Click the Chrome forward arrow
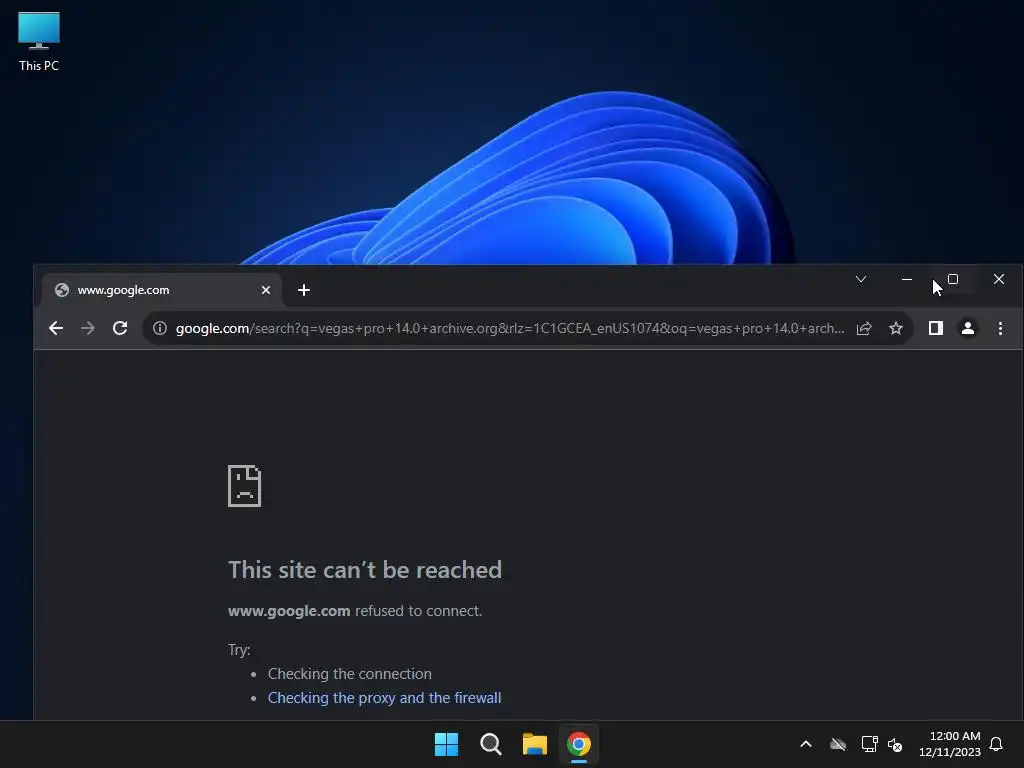This screenshot has height=768, width=1024. (88, 328)
